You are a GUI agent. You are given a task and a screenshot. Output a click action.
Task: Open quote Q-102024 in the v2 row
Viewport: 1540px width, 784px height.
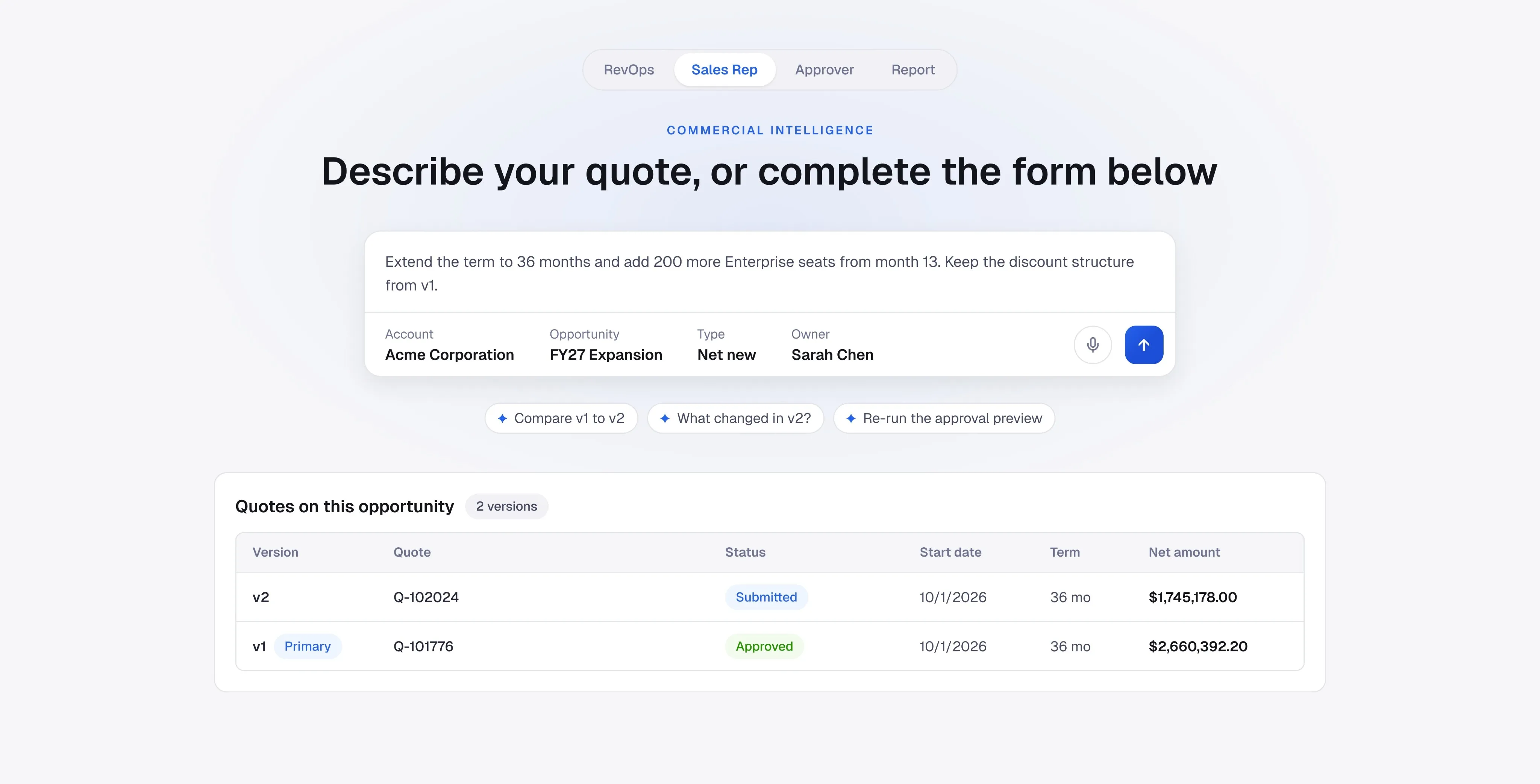click(426, 597)
